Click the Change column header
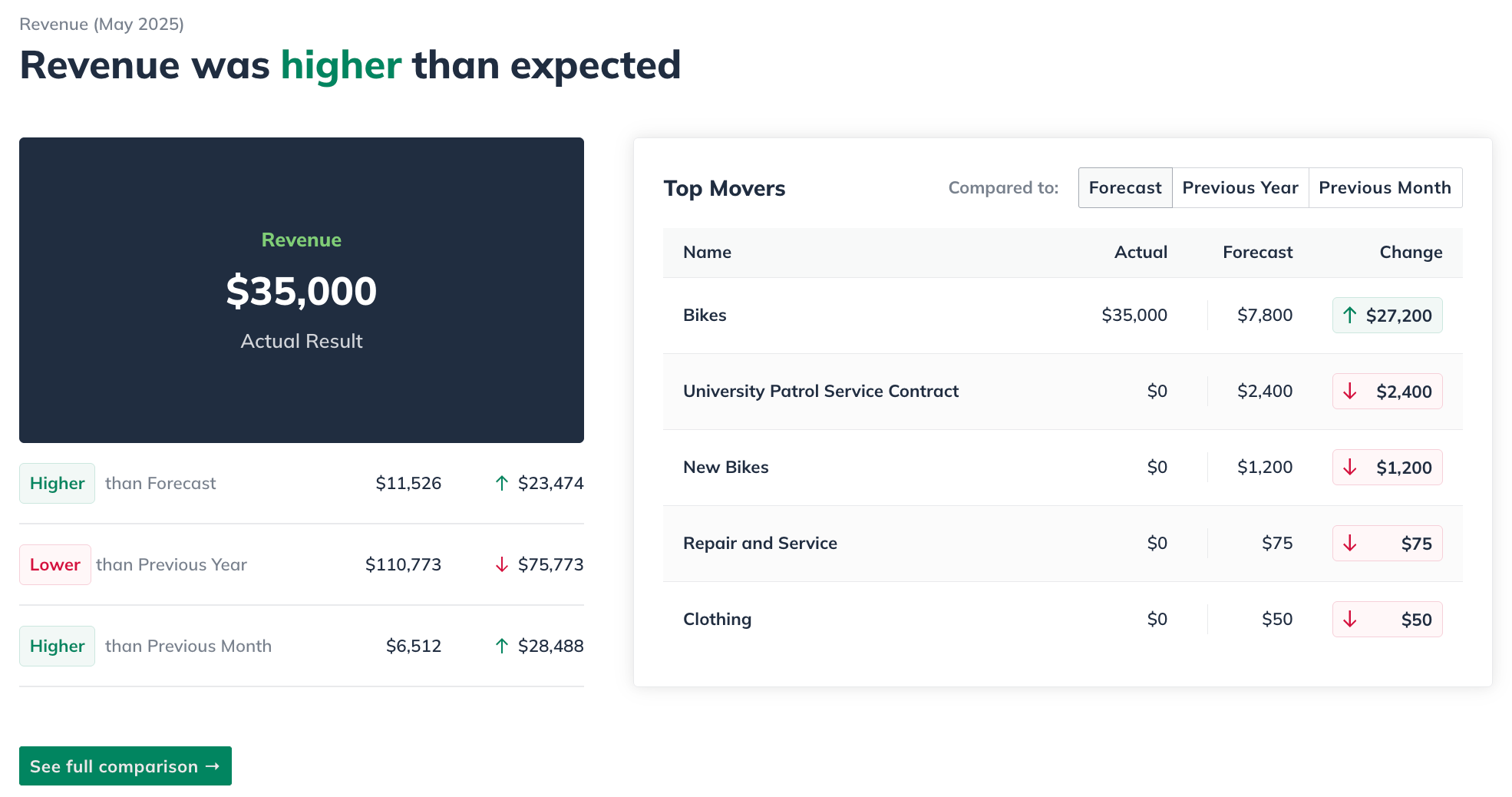Image resolution: width=1512 pixels, height=797 pixels. 1411,253
